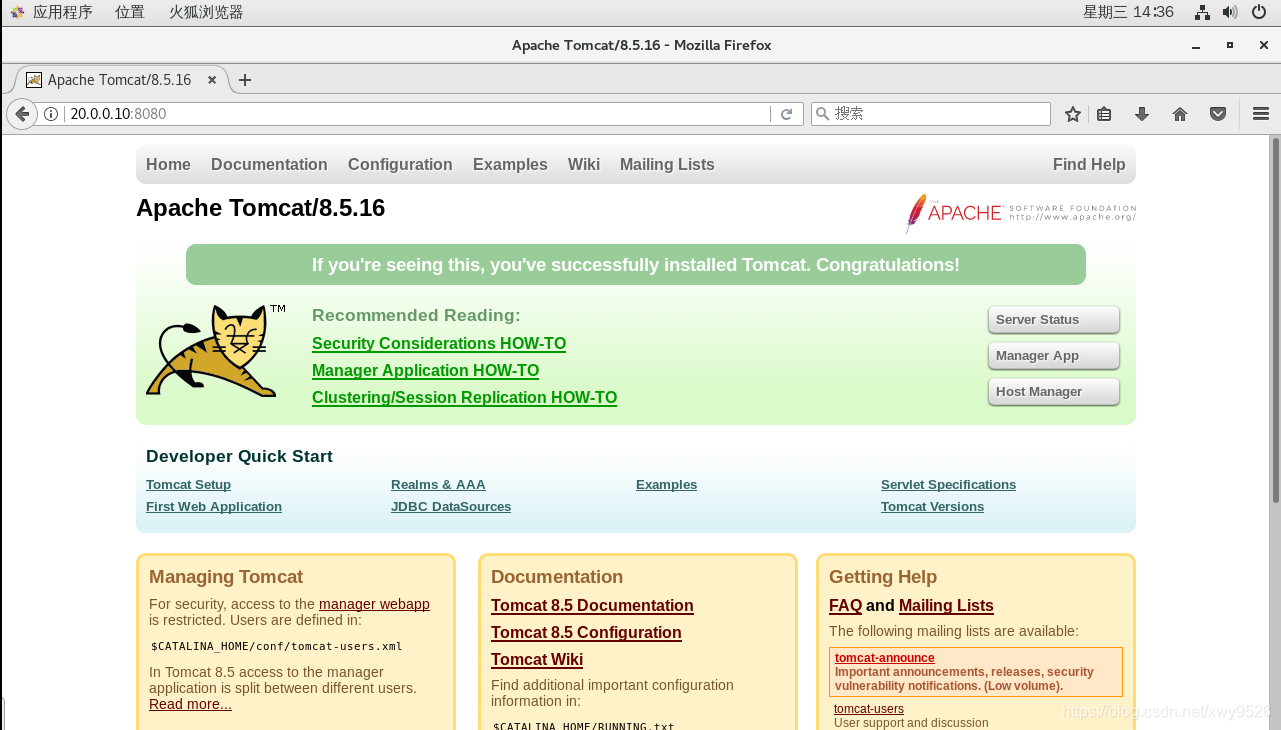Show bookmarks list icon
This screenshot has width=1281, height=730.
coord(1104,114)
